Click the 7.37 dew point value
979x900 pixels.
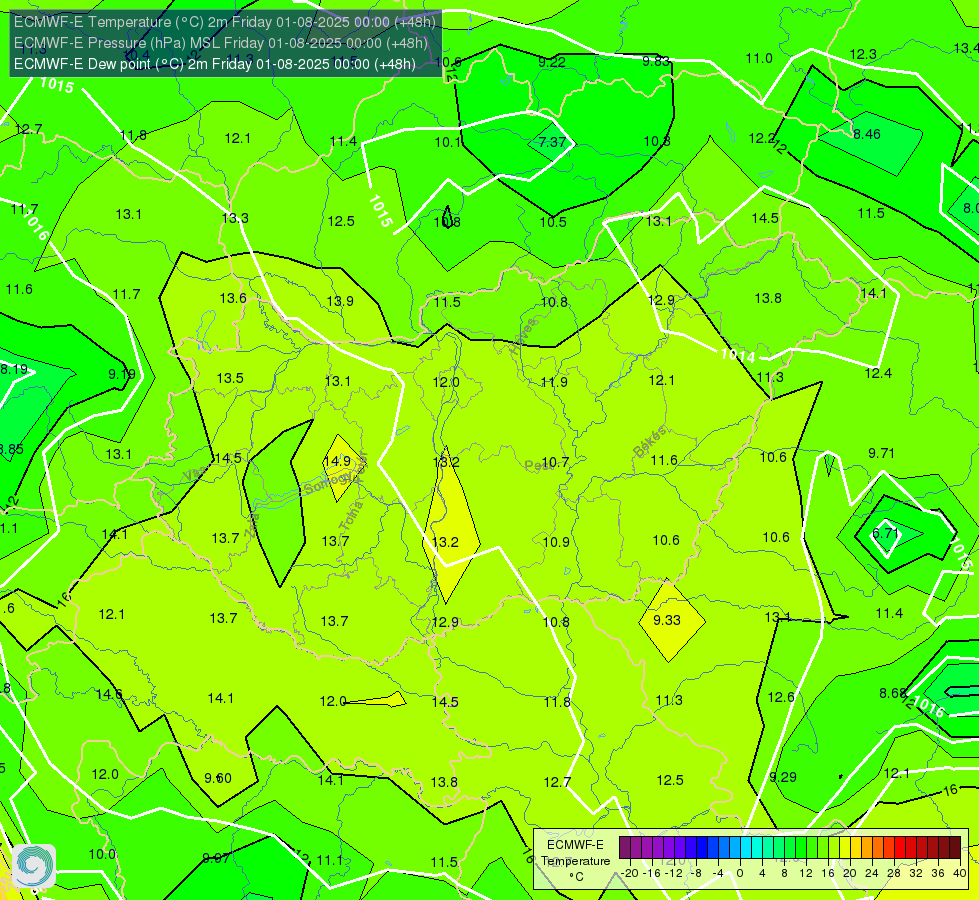[552, 142]
